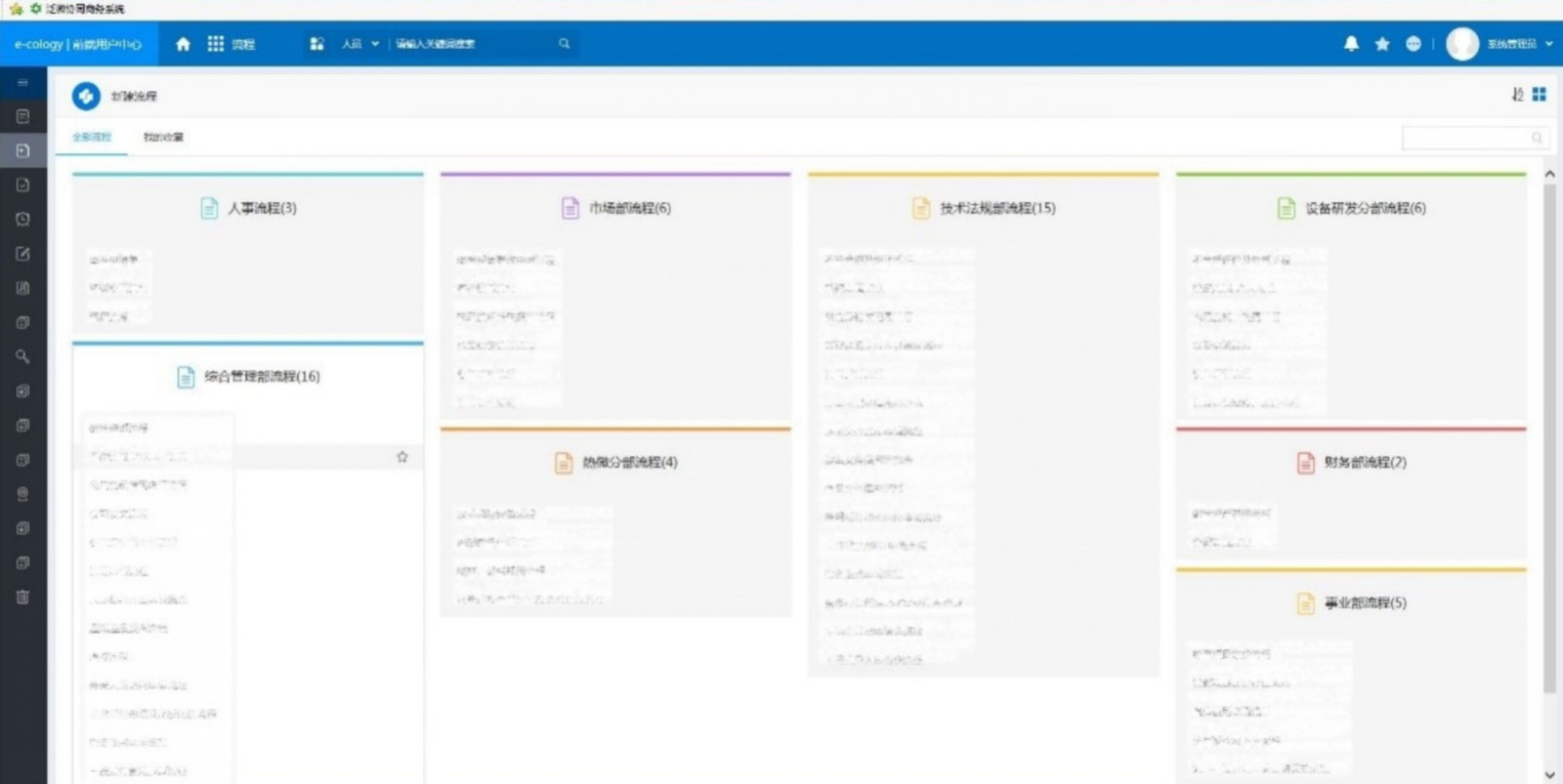
Task: Click the scrollbar down arrow
Action: [x=1549, y=774]
